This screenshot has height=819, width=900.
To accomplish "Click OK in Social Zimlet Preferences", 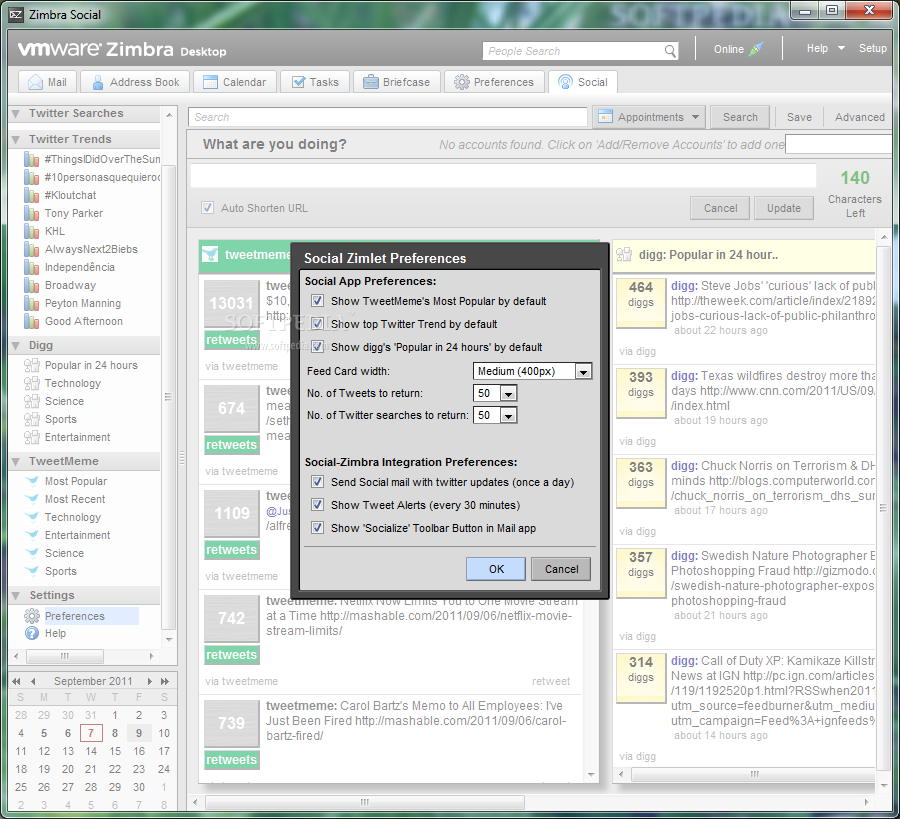I will 496,569.
